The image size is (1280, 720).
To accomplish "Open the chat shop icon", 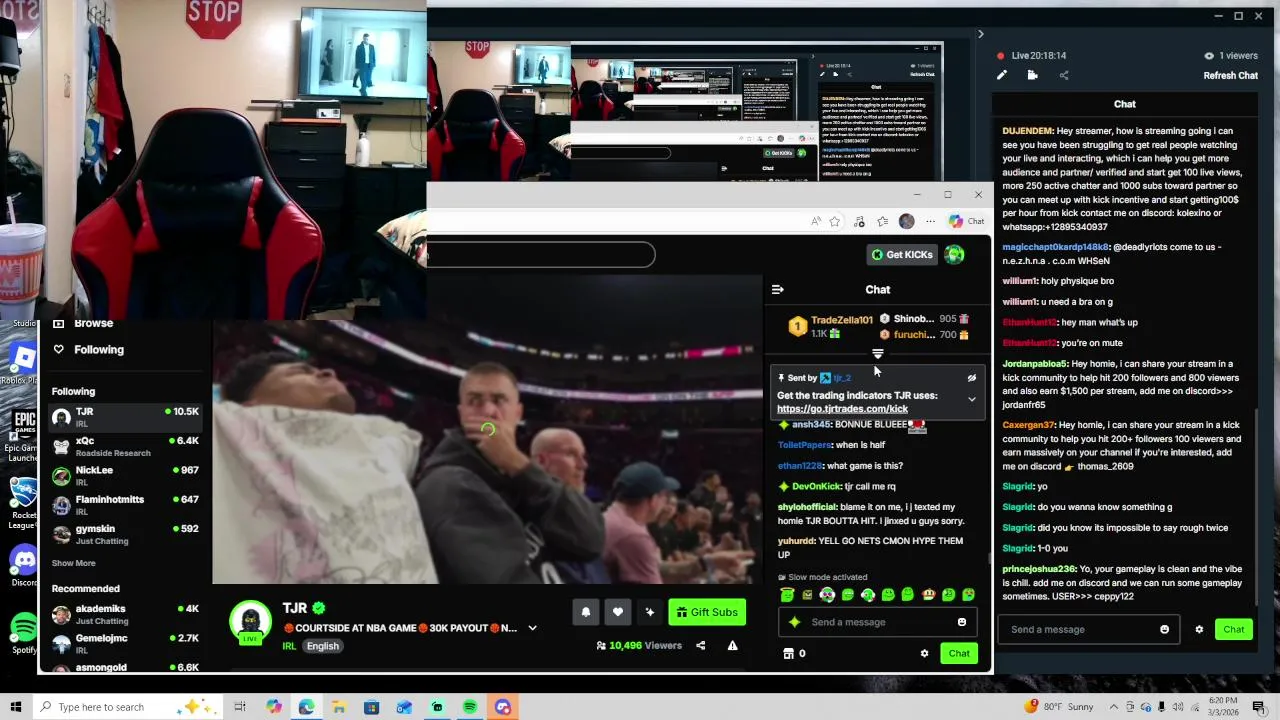I will pyautogui.click(x=788, y=654).
